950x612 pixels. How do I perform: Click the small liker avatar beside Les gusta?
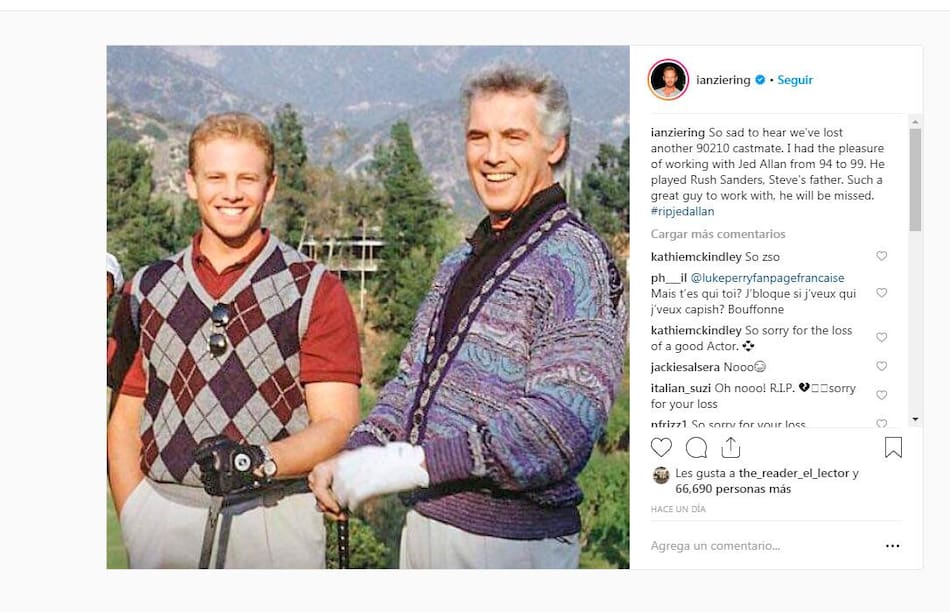[x=661, y=475]
